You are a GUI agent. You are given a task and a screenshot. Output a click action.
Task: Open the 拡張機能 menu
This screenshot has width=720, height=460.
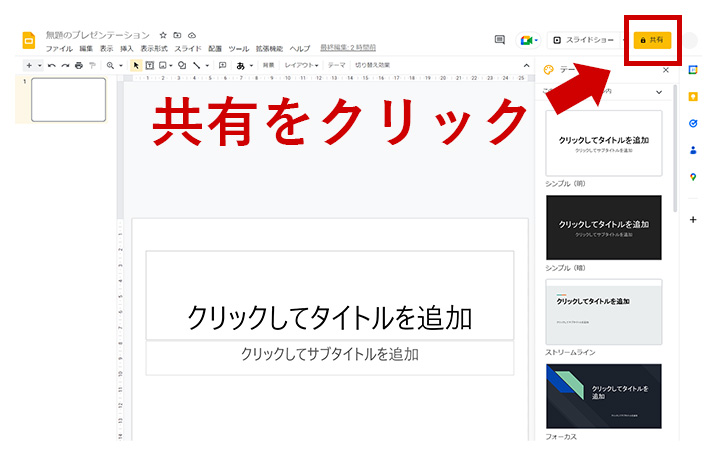(269, 48)
